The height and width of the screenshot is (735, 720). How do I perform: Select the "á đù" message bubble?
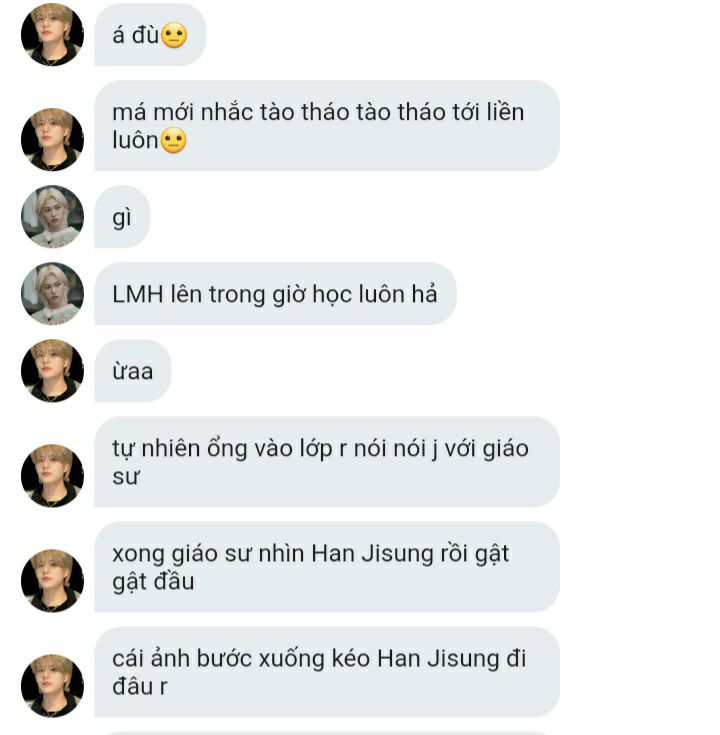pos(150,35)
